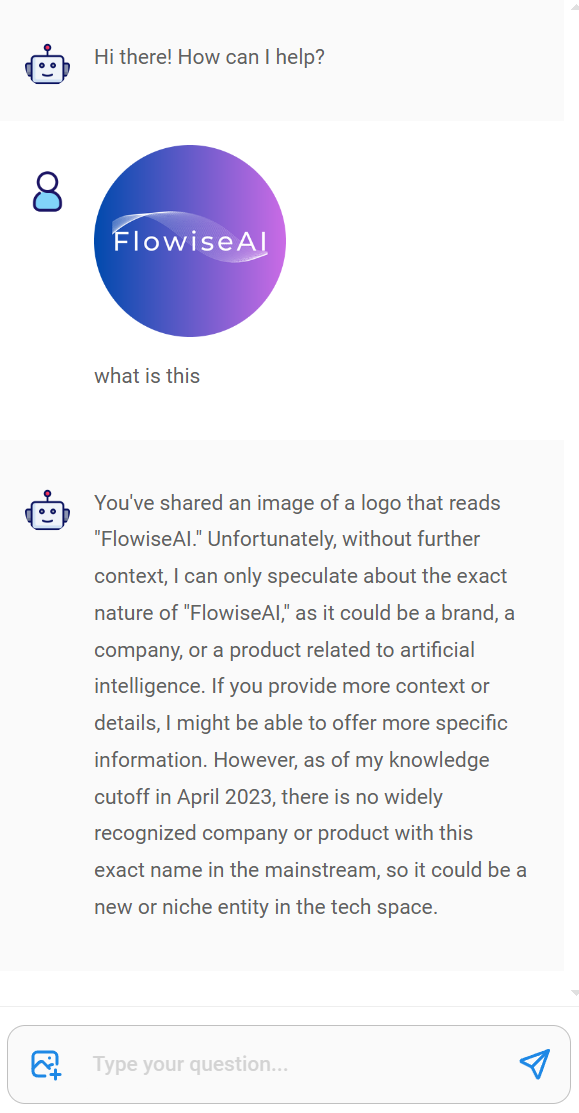Click the robot avatar beside the greeting
This screenshot has width=579, height=1113.
(x=48, y=65)
